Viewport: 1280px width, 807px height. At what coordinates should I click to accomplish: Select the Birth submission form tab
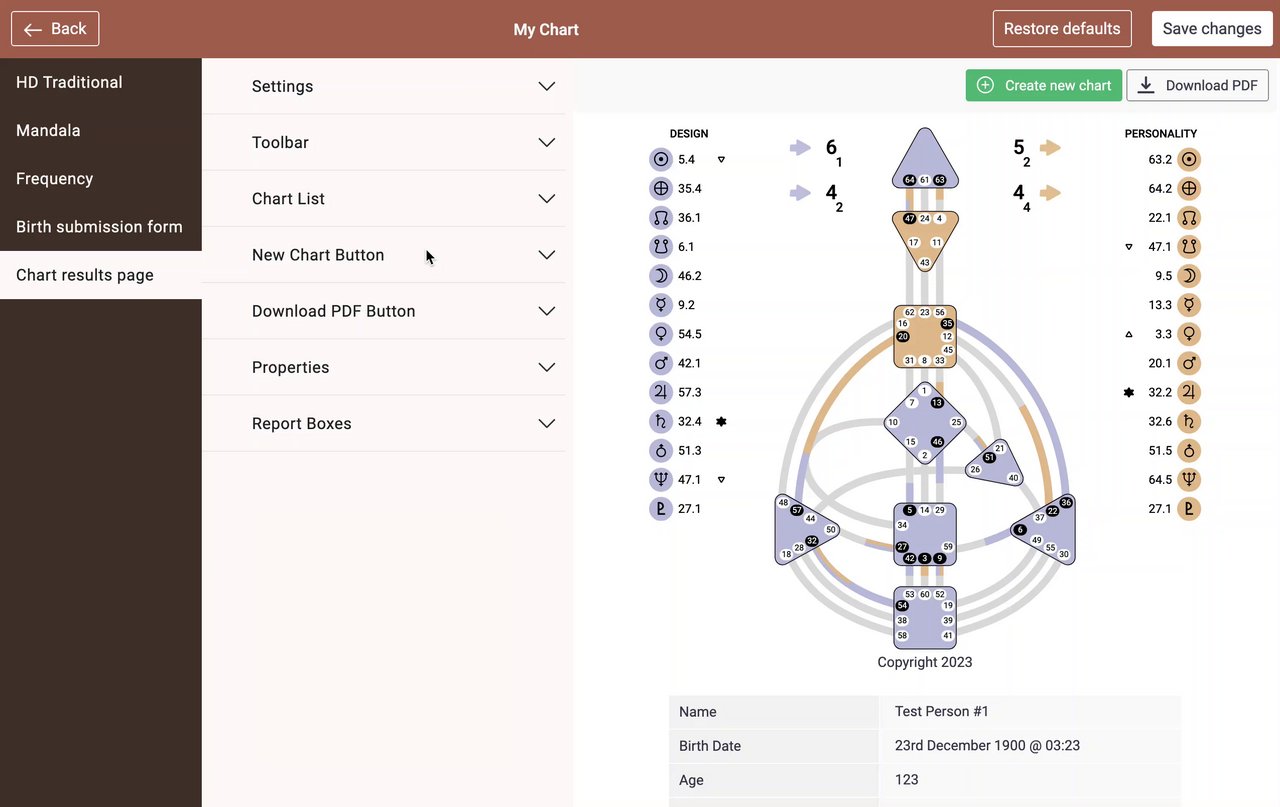pos(100,227)
